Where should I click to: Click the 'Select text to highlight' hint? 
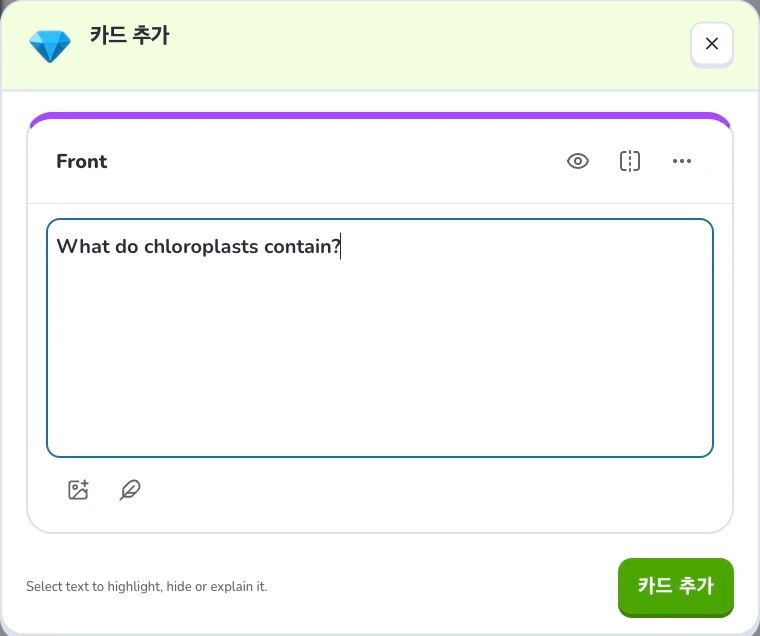click(x=146, y=587)
